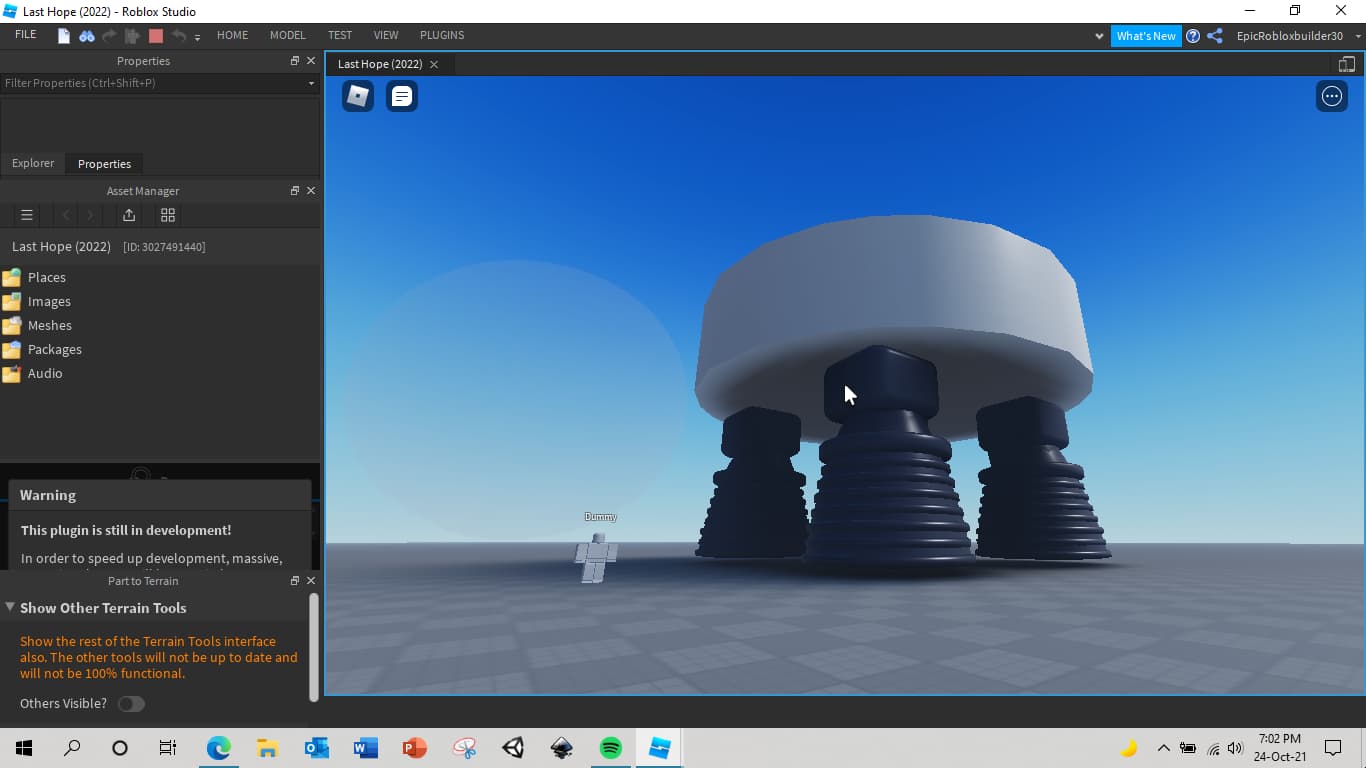Open the Filter Properties dropdown arrow

point(311,83)
